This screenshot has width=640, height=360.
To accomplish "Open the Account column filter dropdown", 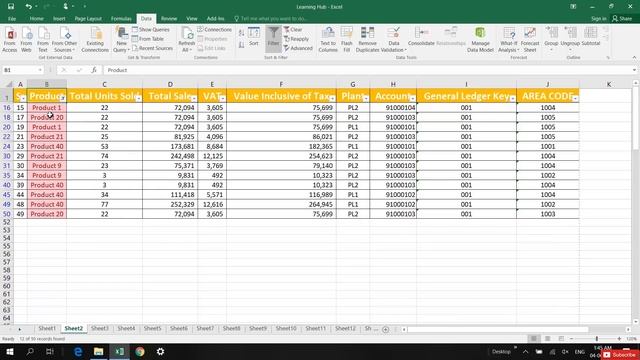I will click(413, 98).
